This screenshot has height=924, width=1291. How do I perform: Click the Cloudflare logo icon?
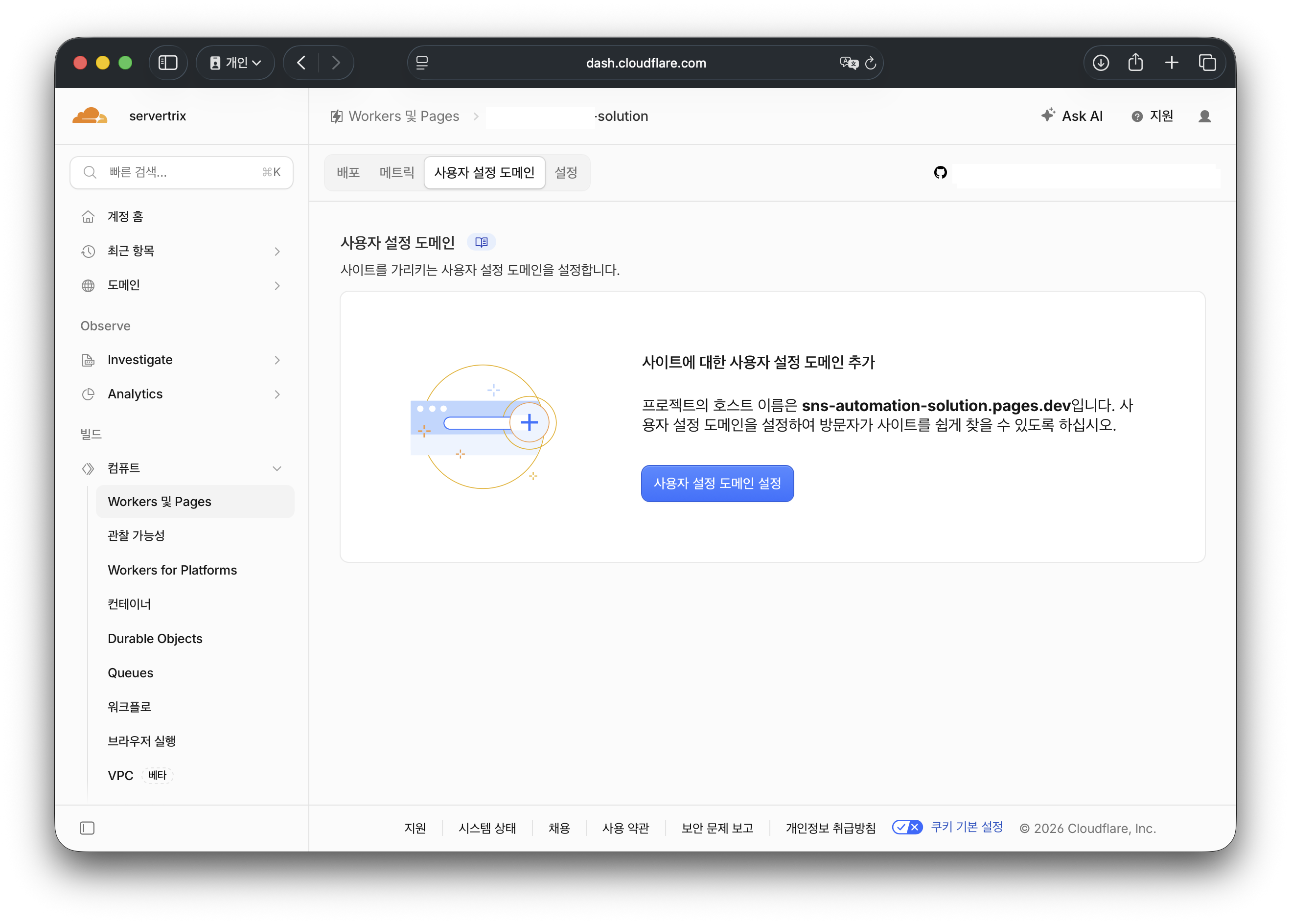click(90, 115)
